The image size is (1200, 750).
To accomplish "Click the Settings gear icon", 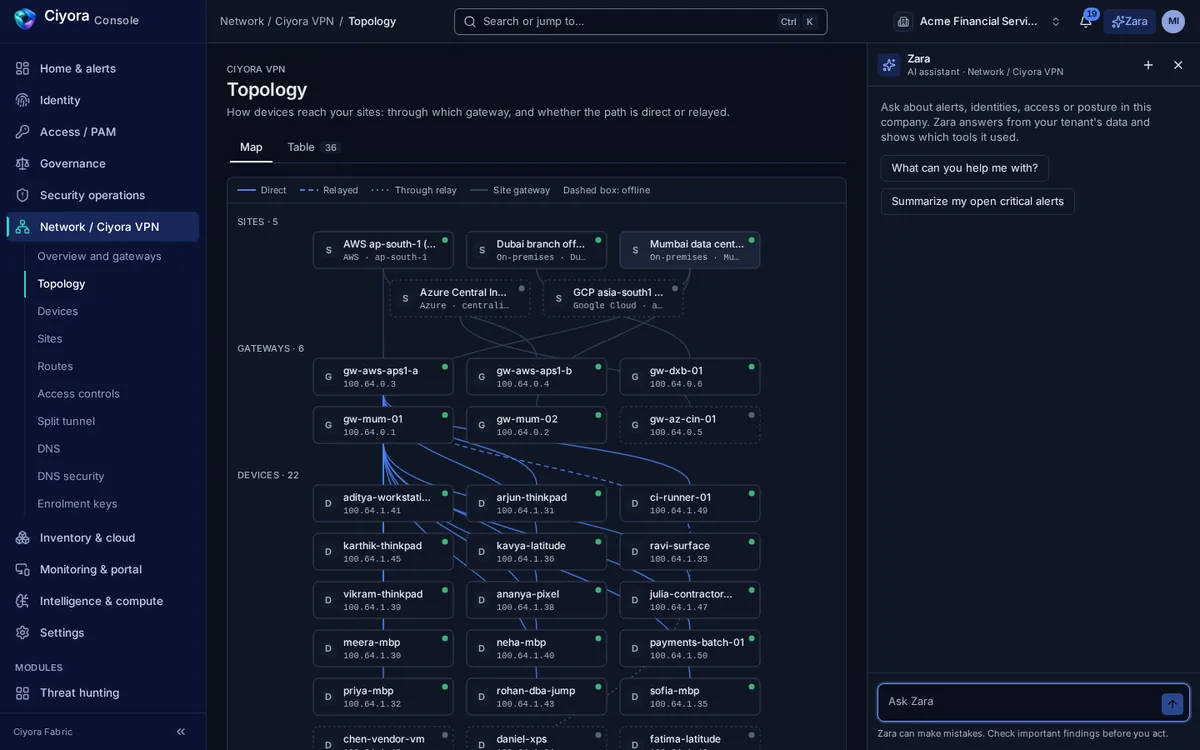I will [23, 633].
